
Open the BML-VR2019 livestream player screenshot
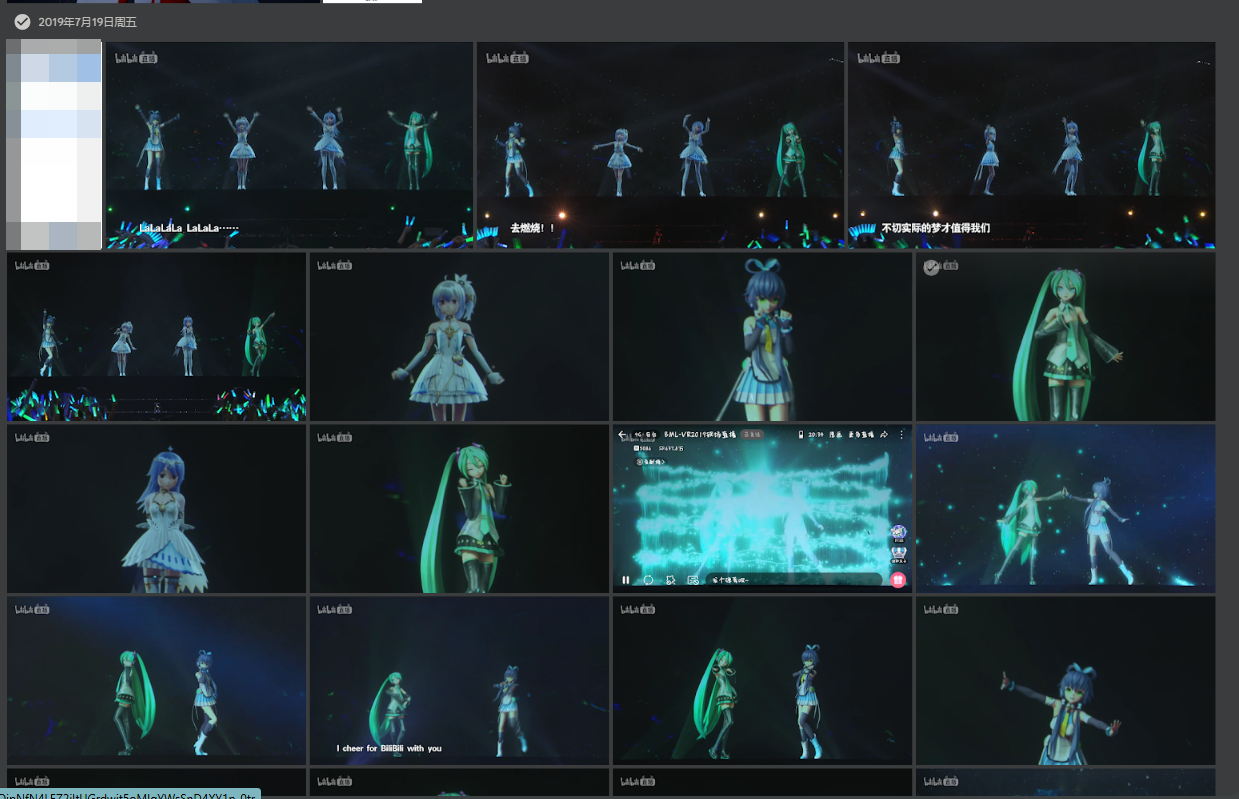coord(762,509)
